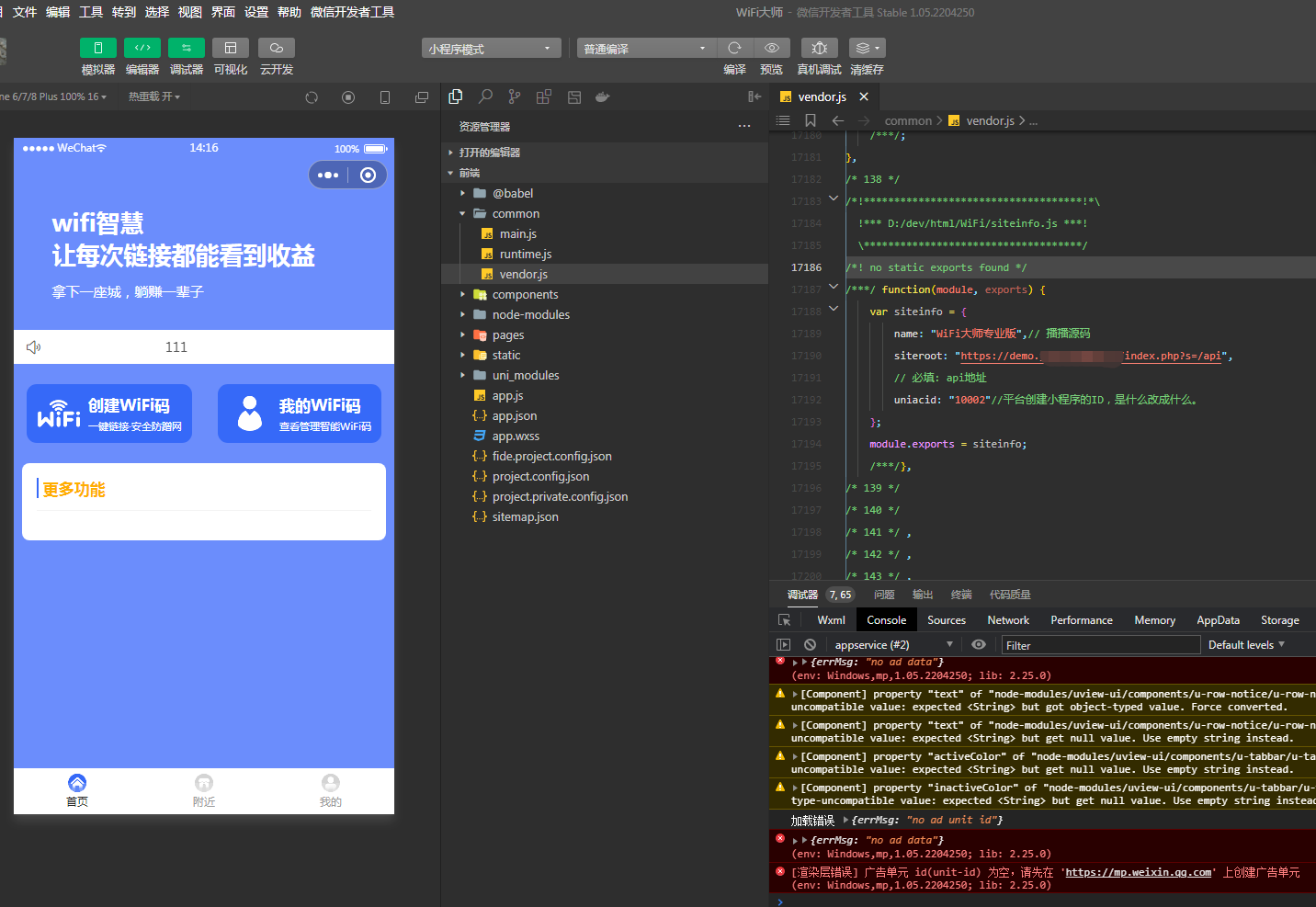Open the device model zoom dropdown
Screen dimensions: 1316x907
[x=55, y=96]
